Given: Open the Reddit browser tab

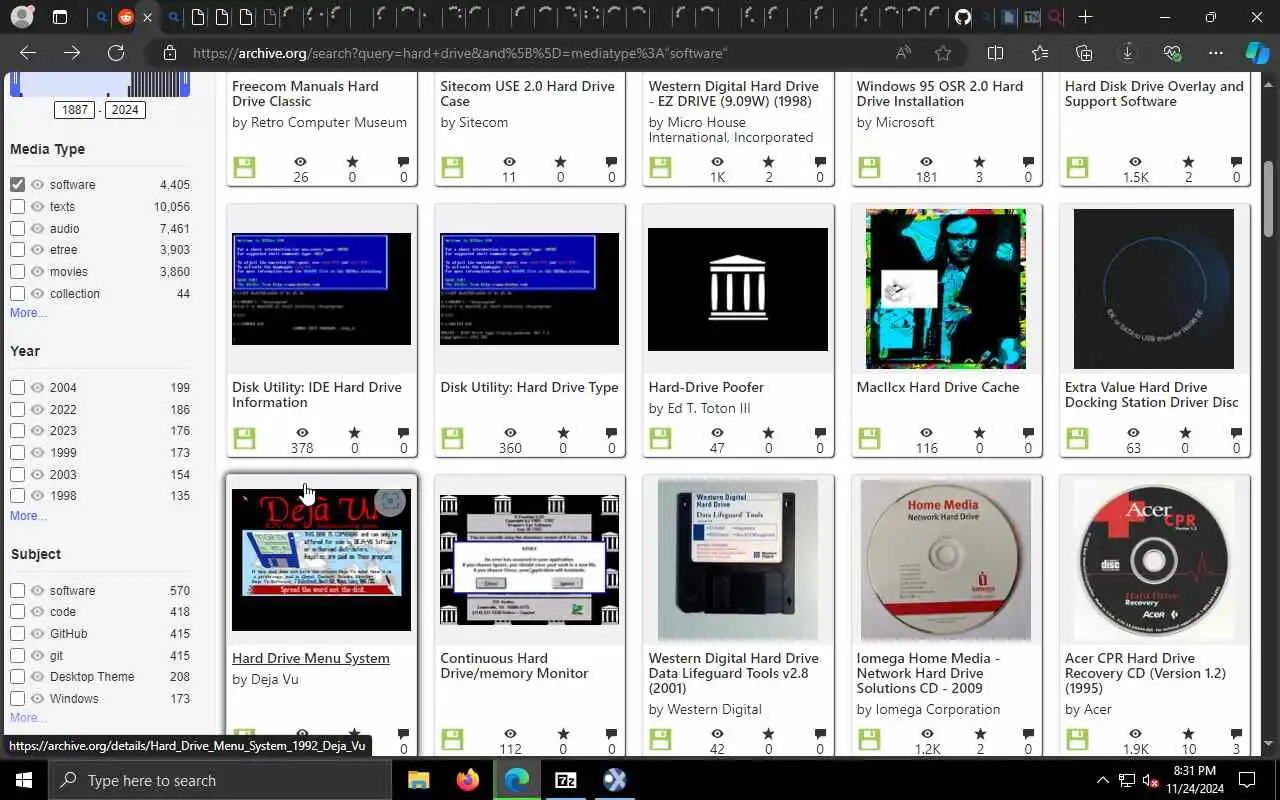Looking at the screenshot, I should click(125, 17).
